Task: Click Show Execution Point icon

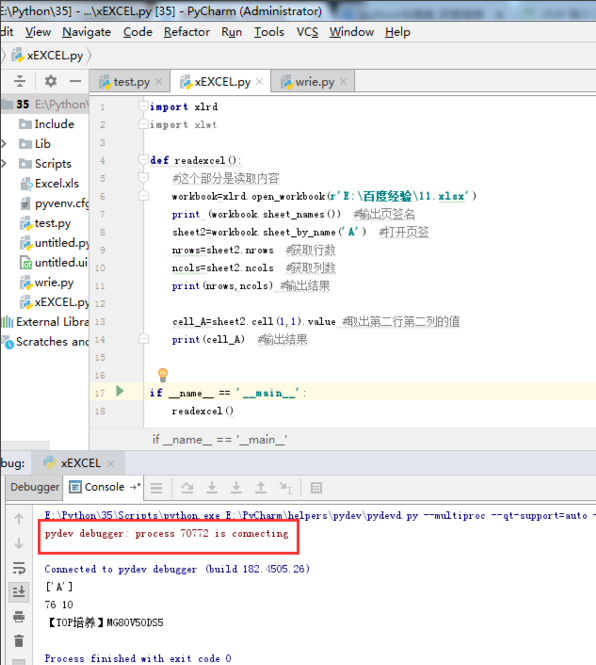Action: tap(157, 488)
